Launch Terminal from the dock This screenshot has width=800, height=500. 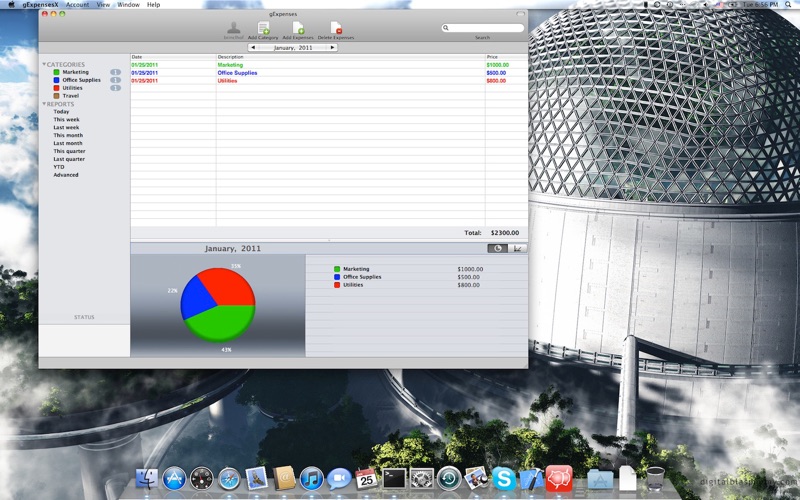coord(394,479)
